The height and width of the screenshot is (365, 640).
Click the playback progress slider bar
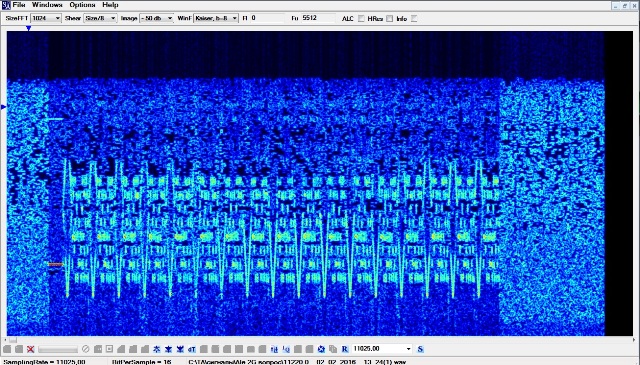(58, 349)
